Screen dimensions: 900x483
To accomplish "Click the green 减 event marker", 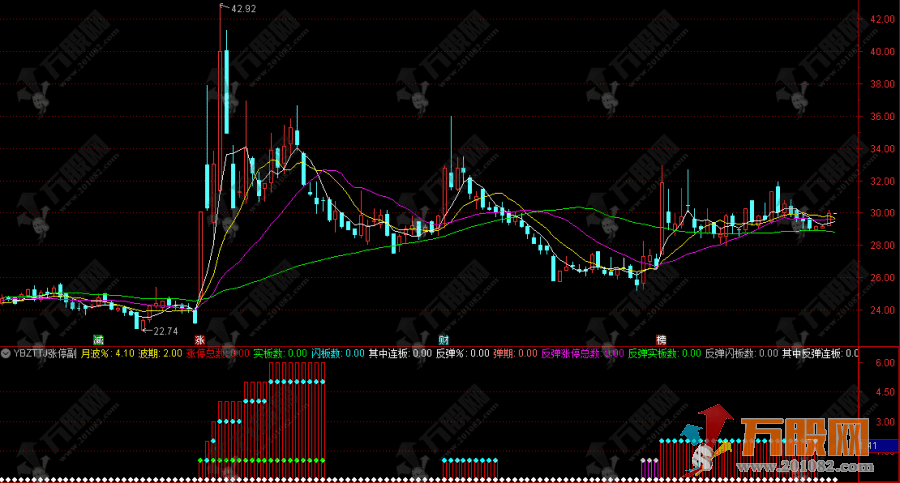I will [98, 339].
